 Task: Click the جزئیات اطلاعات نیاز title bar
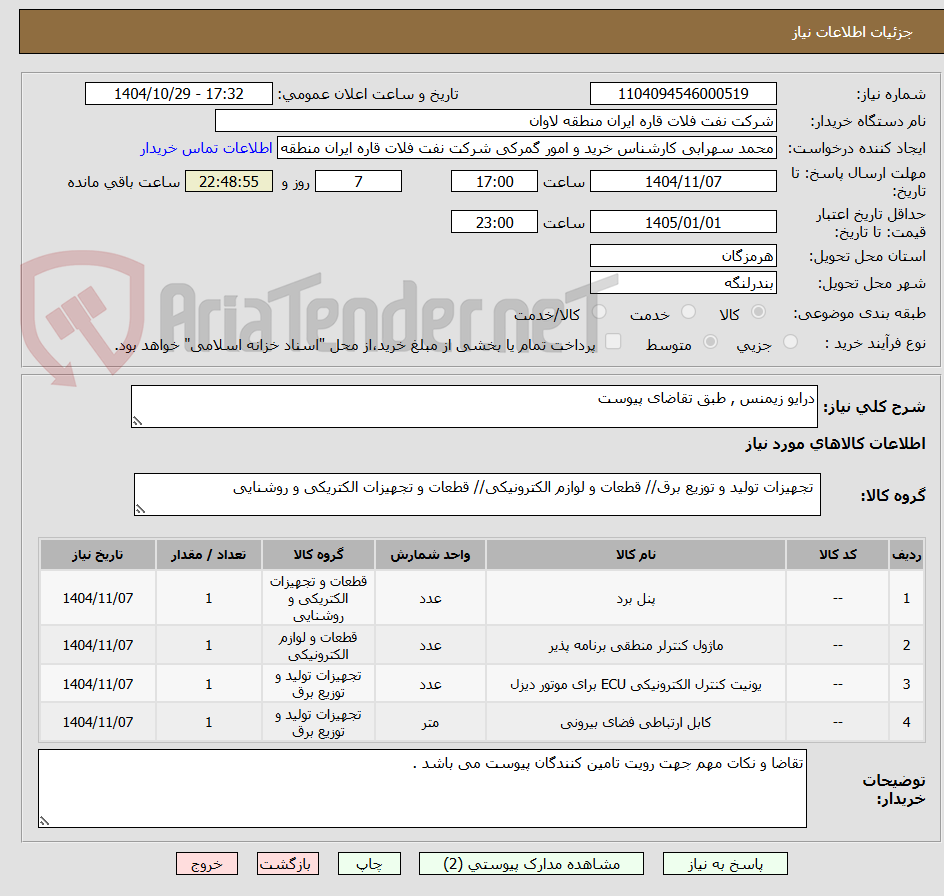(x=472, y=31)
